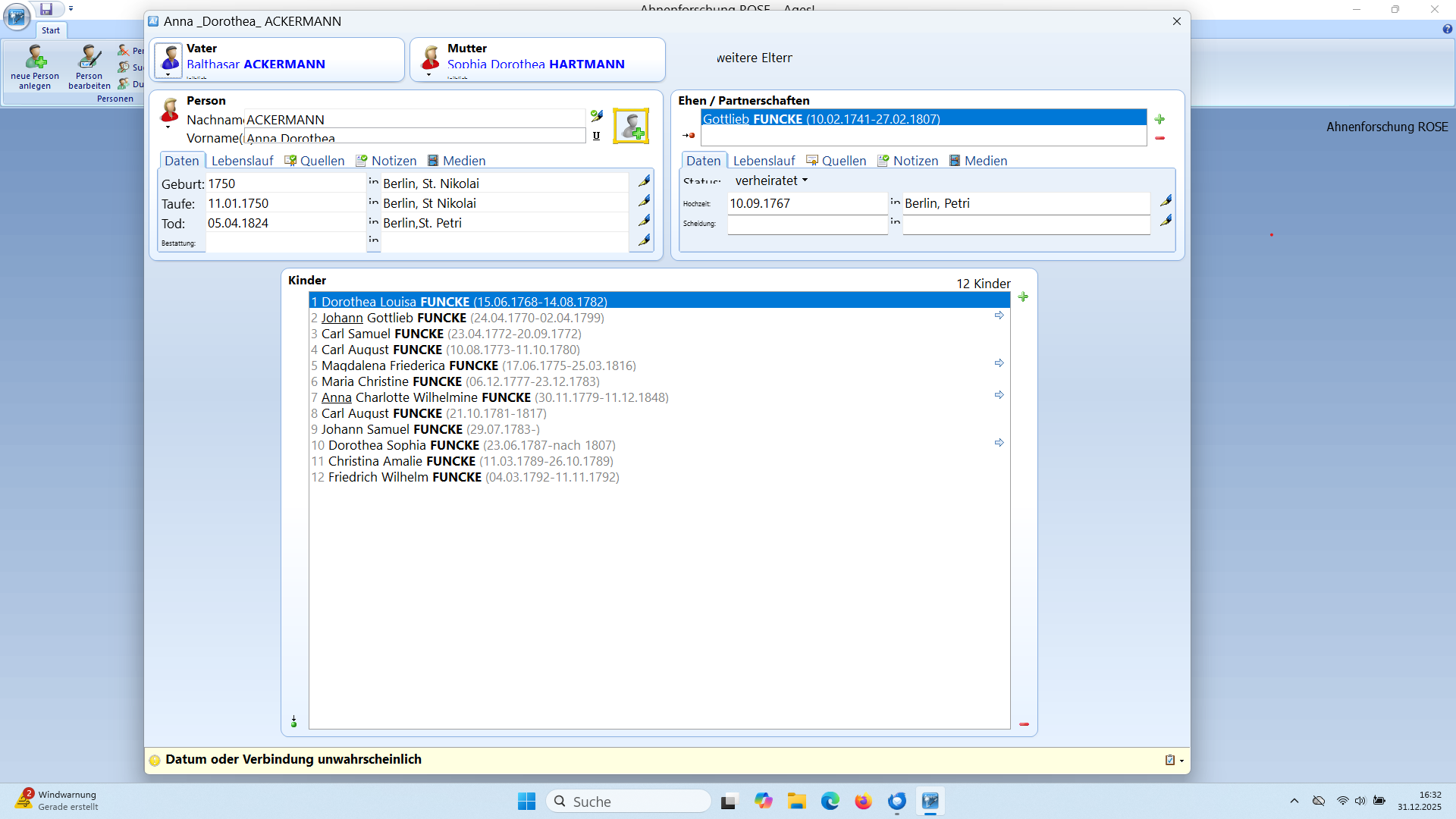Click the pen icon beside Geburt row
Screen dimensions: 1456x819
[x=644, y=181]
